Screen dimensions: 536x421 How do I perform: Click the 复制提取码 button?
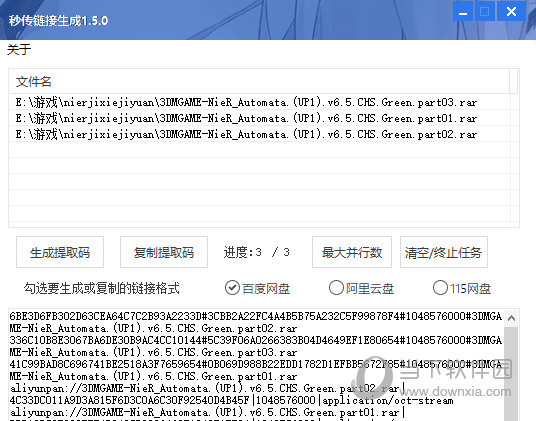click(x=164, y=252)
